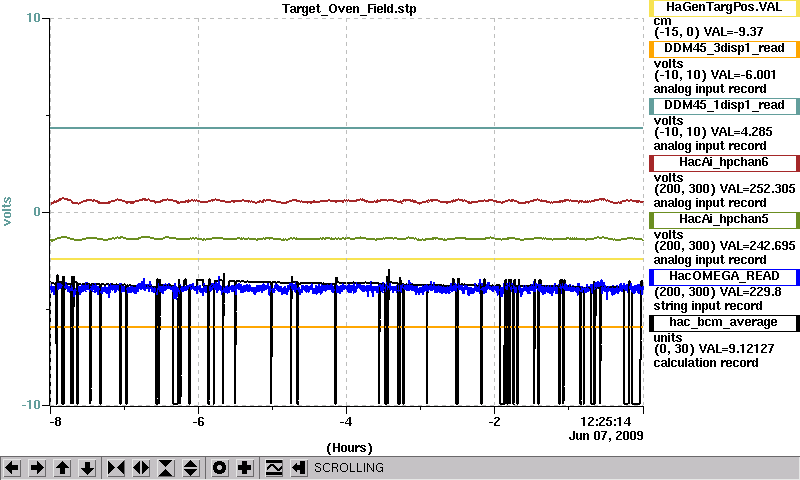The height and width of the screenshot is (480, 800).
Task: Click the Target_Oven_Field.stp graph title
Action: (x=349, y=9)
